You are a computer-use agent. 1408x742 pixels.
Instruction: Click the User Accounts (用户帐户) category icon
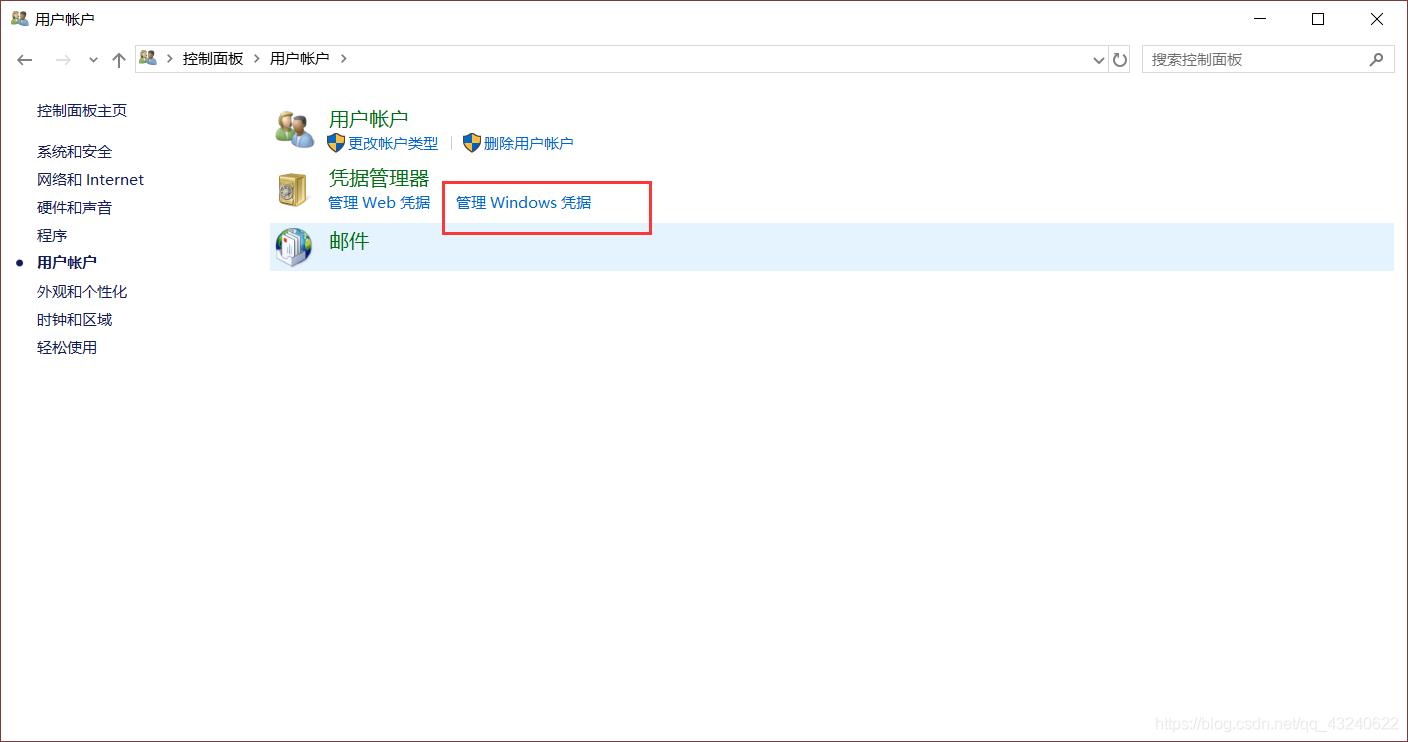[x=294, y=128]
